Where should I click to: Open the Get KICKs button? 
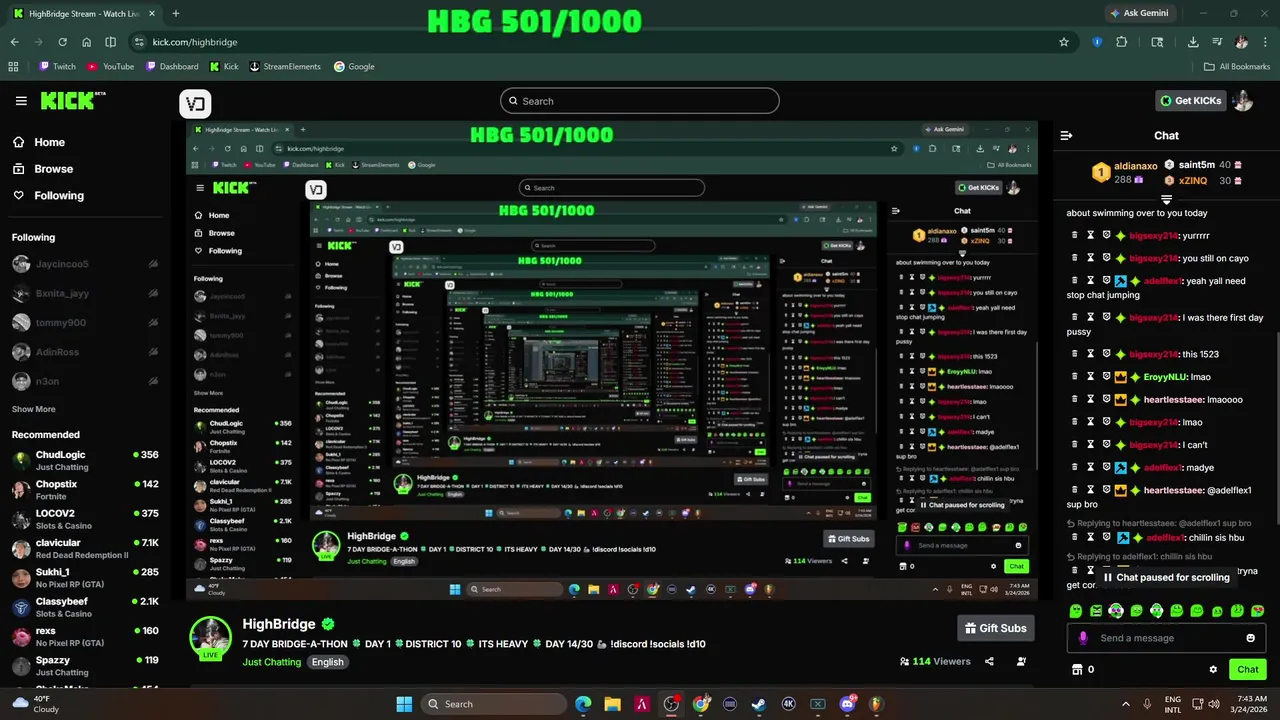(1190, 101)
